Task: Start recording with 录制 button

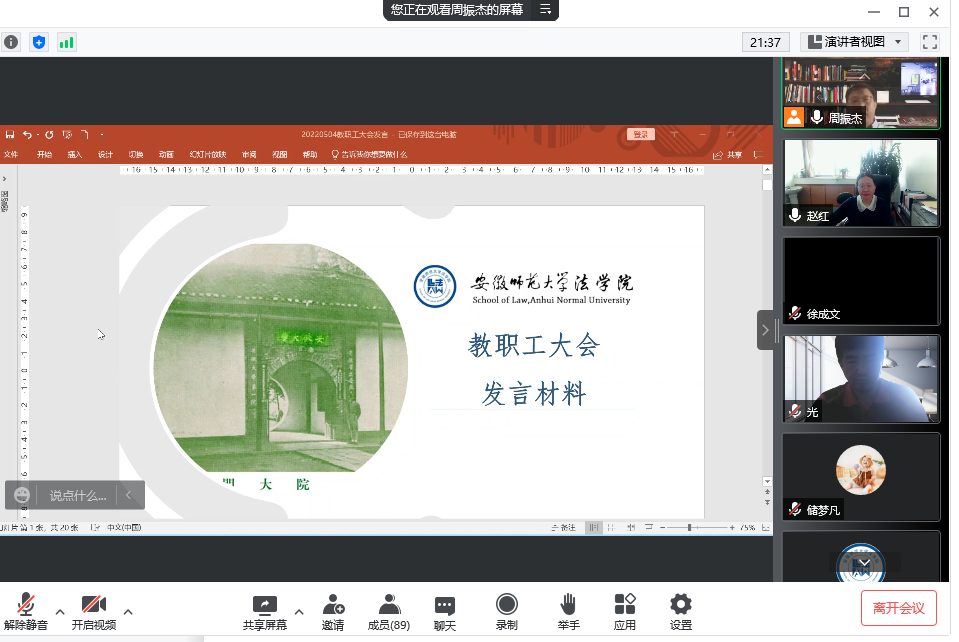Action: [507, 611]
